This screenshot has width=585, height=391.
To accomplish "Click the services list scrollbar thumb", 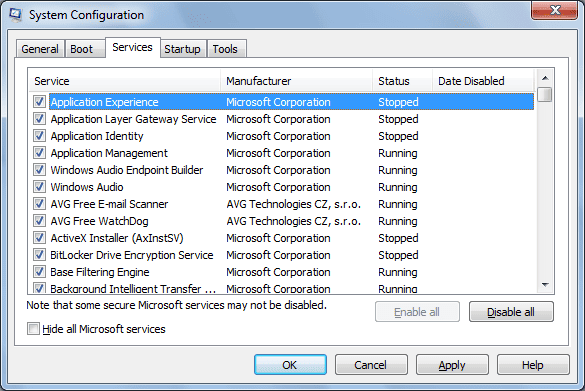I will 545,94.
